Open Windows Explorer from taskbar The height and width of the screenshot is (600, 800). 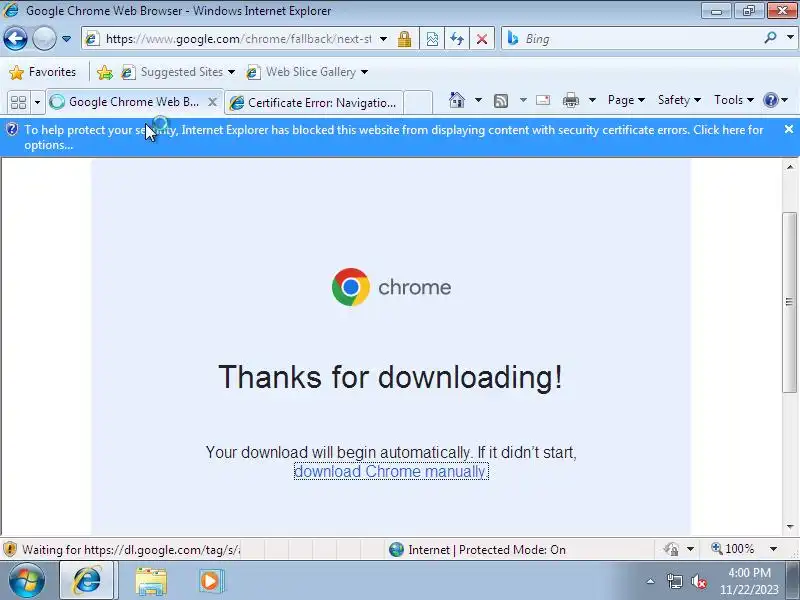[x=151, y=581]
